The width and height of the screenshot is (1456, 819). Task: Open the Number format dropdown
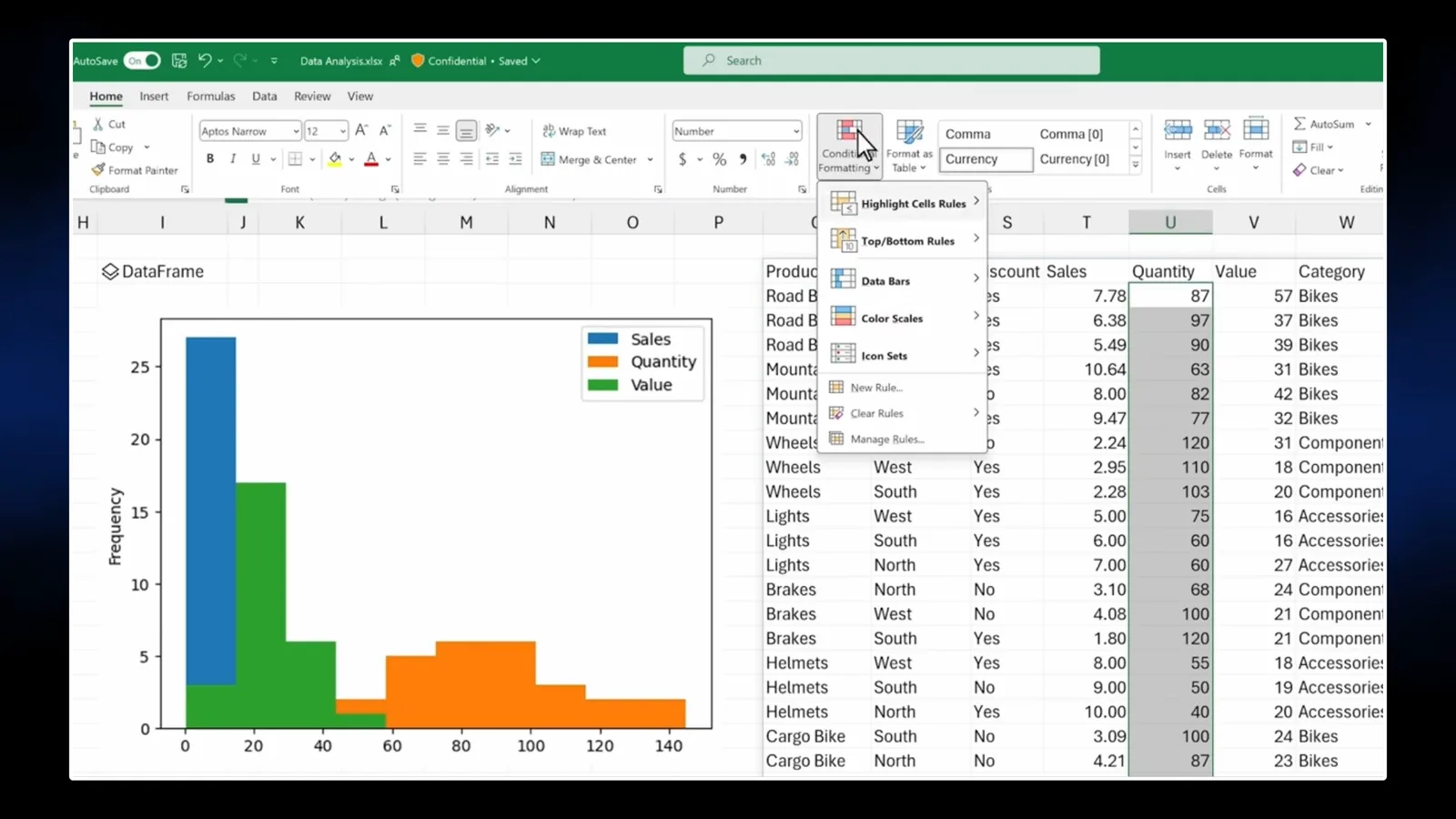(796, 131)
